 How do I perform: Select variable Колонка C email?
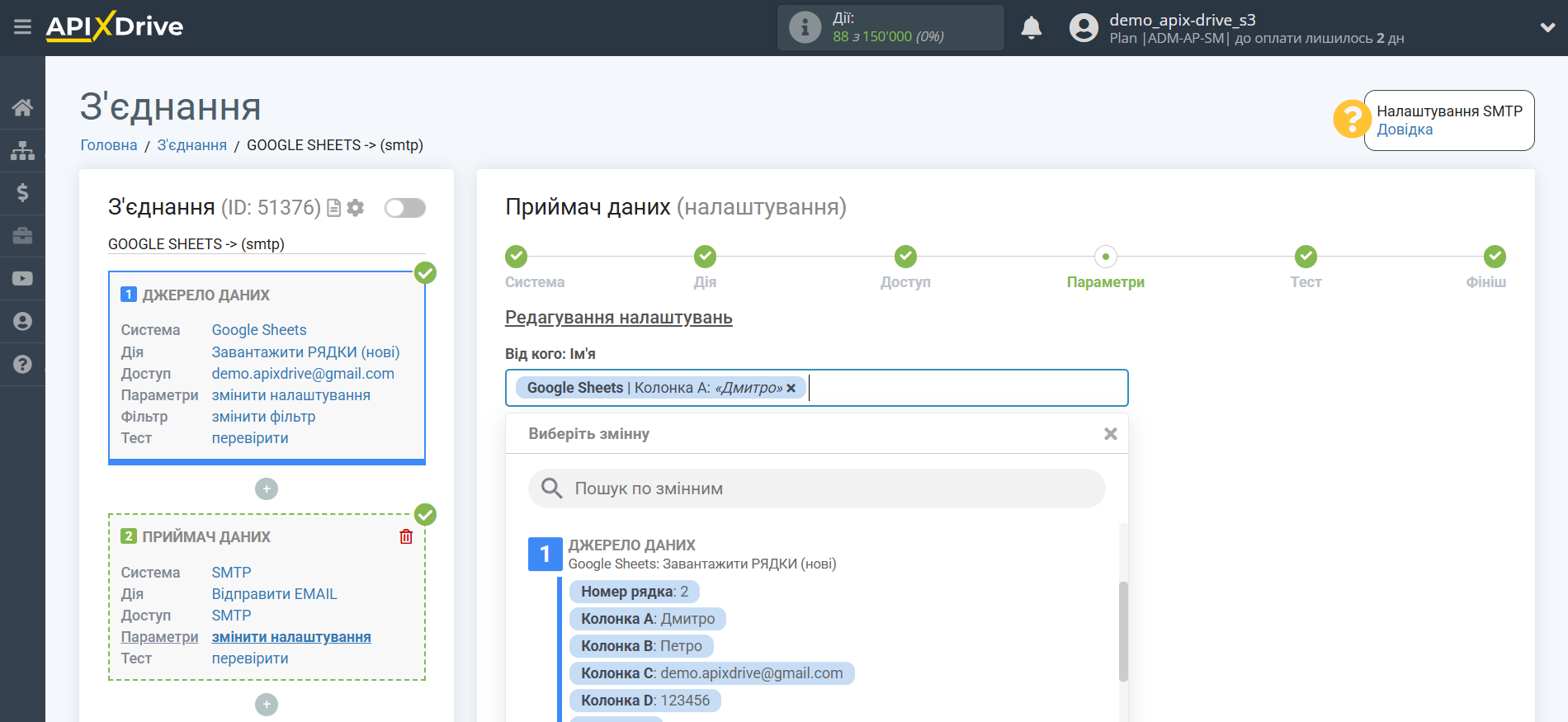pyautogui.click(x=712, y=673)
